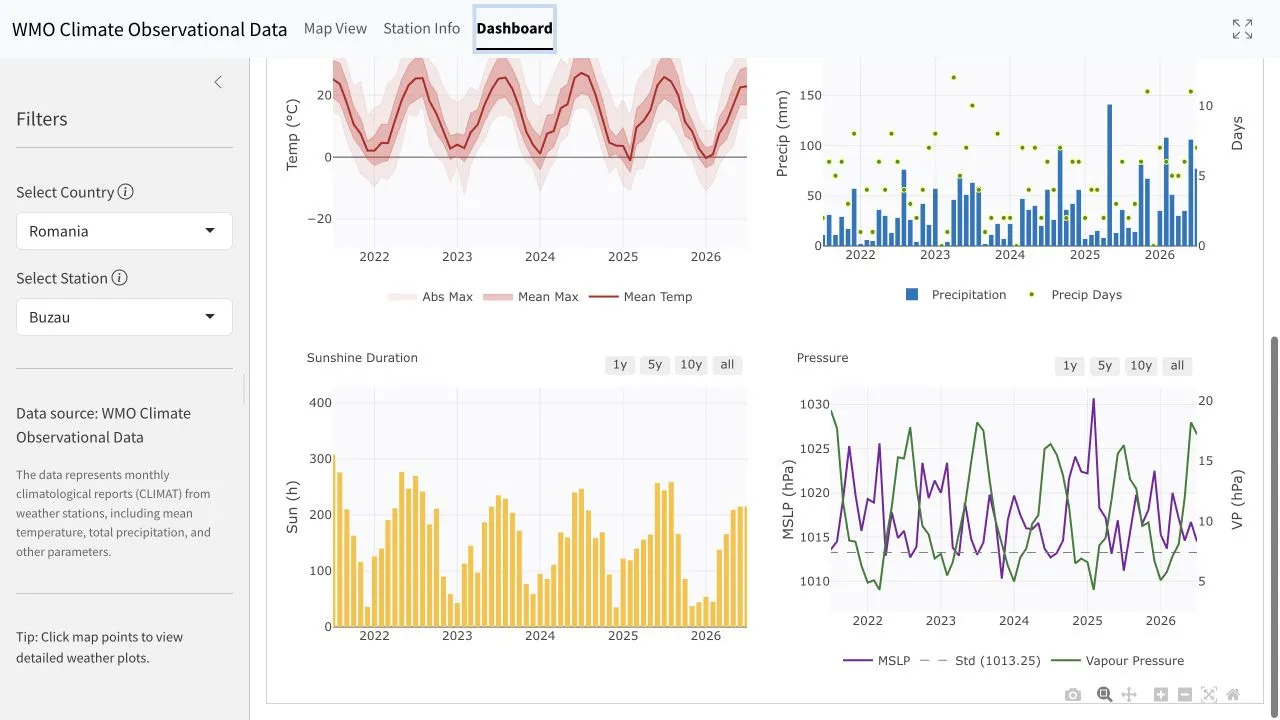Open the Romania country dropdown
Viewport: 1280px width, 720px height.
124,231
